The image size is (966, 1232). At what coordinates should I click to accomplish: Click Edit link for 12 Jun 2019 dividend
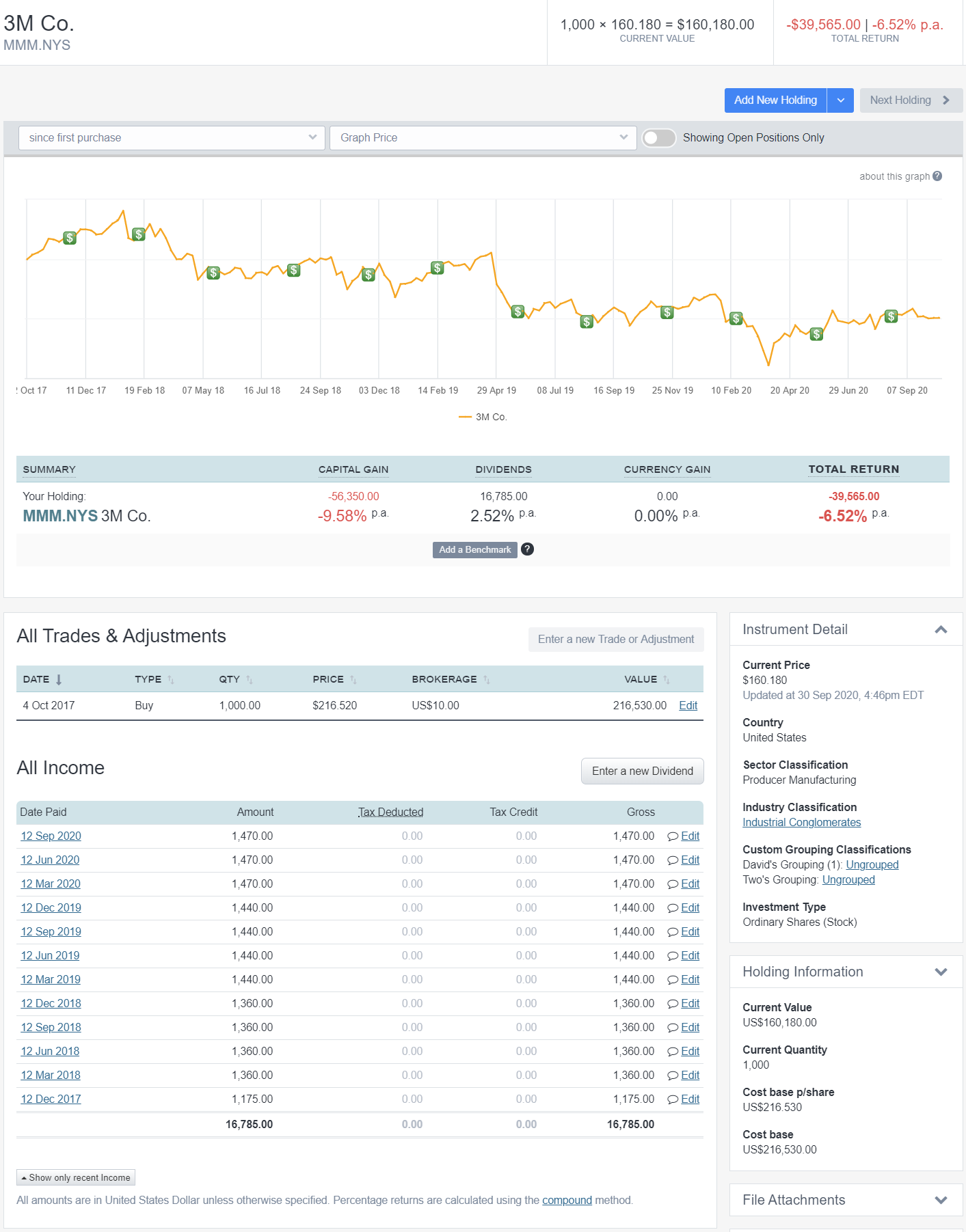click(690, 956)
